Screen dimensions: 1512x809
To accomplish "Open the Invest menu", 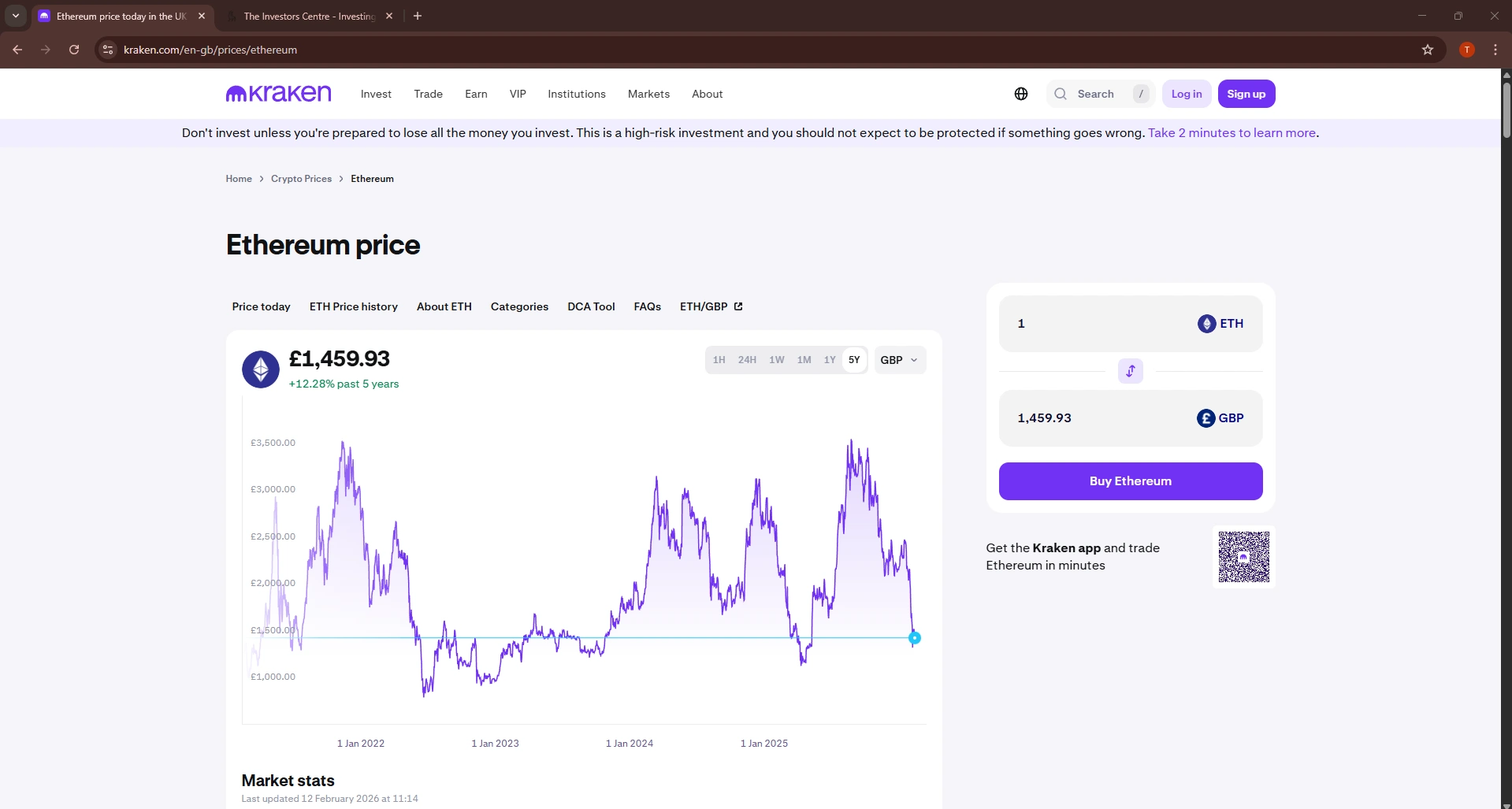I will click(376, 94).
